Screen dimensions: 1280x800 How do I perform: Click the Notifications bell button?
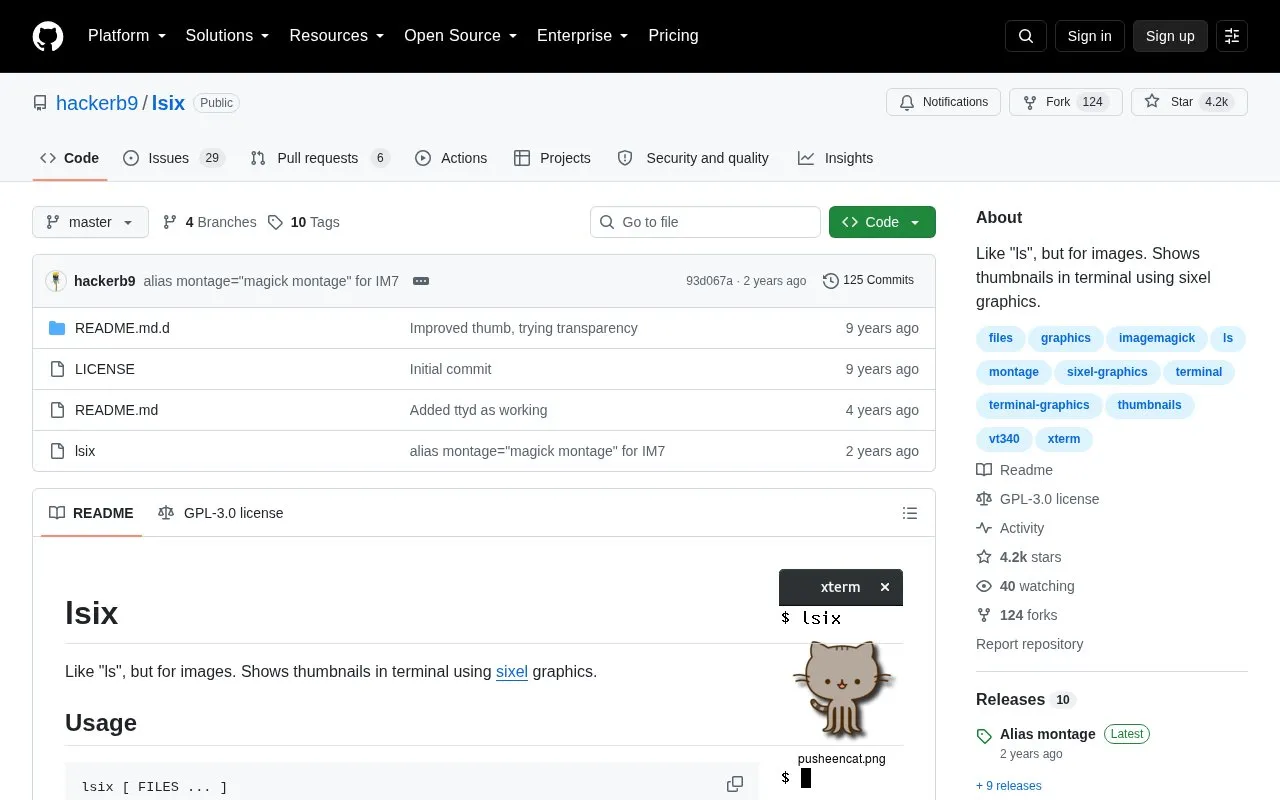tap(943, 102)
